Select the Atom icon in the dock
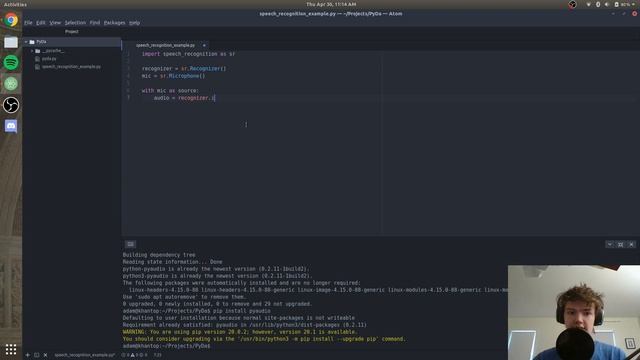Viewport: 640px width, 360px height. point(11,84)
